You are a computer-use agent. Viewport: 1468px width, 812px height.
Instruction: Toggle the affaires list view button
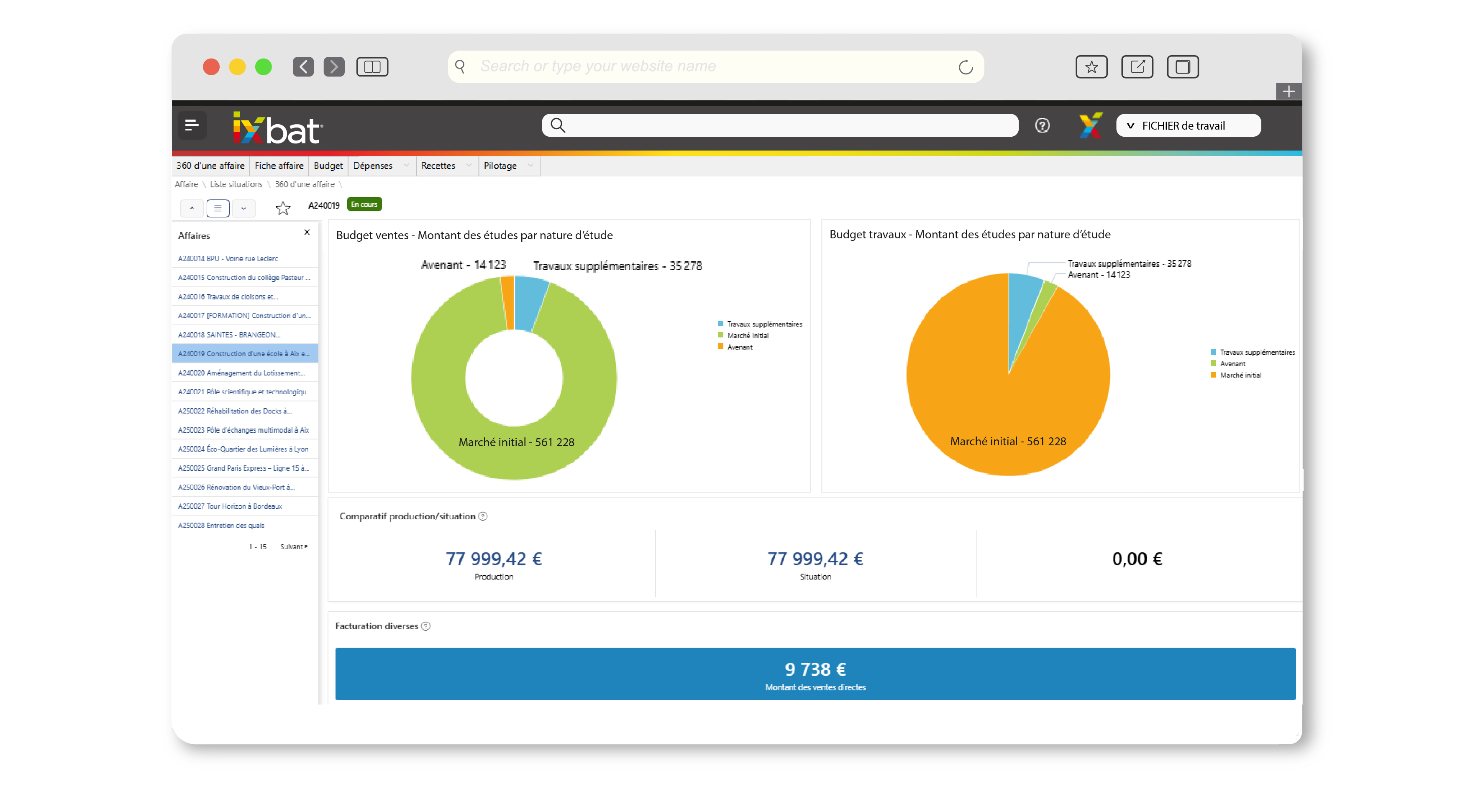[x=218, y=208]
